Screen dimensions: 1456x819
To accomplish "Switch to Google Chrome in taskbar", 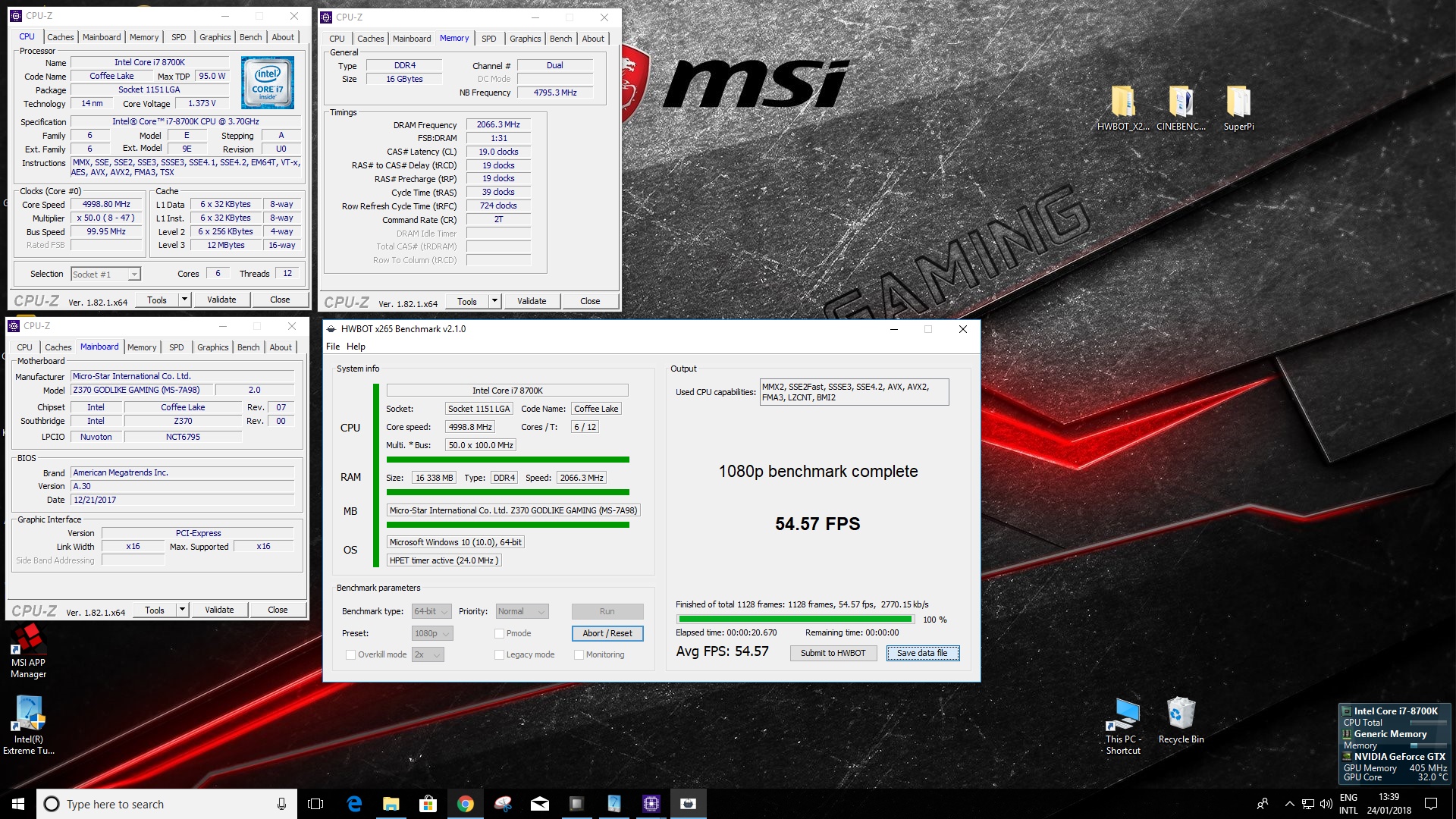I will tap(465, 804).
